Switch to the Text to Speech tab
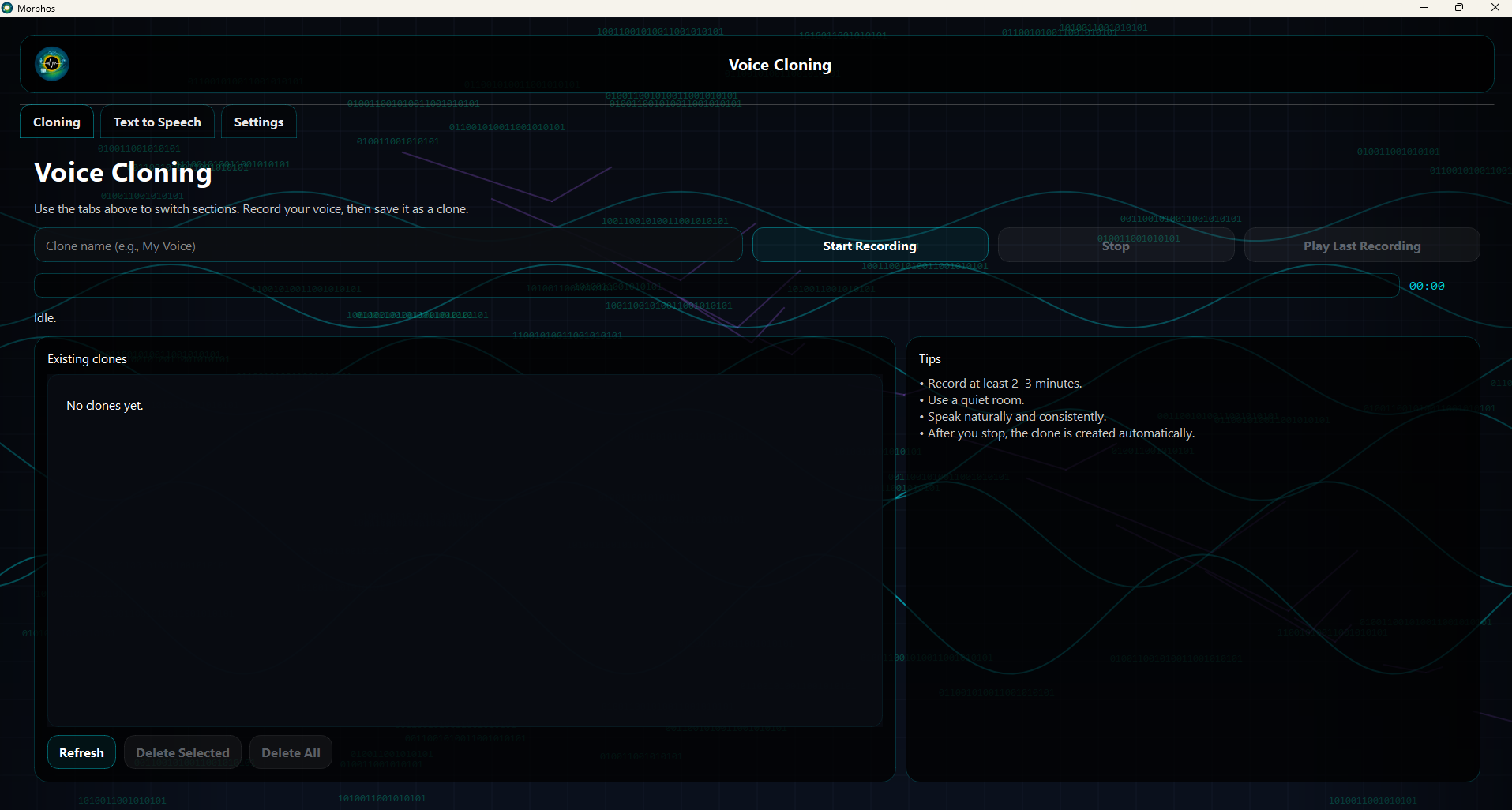This screenshot has width=1512, height=810. [156, 122]
